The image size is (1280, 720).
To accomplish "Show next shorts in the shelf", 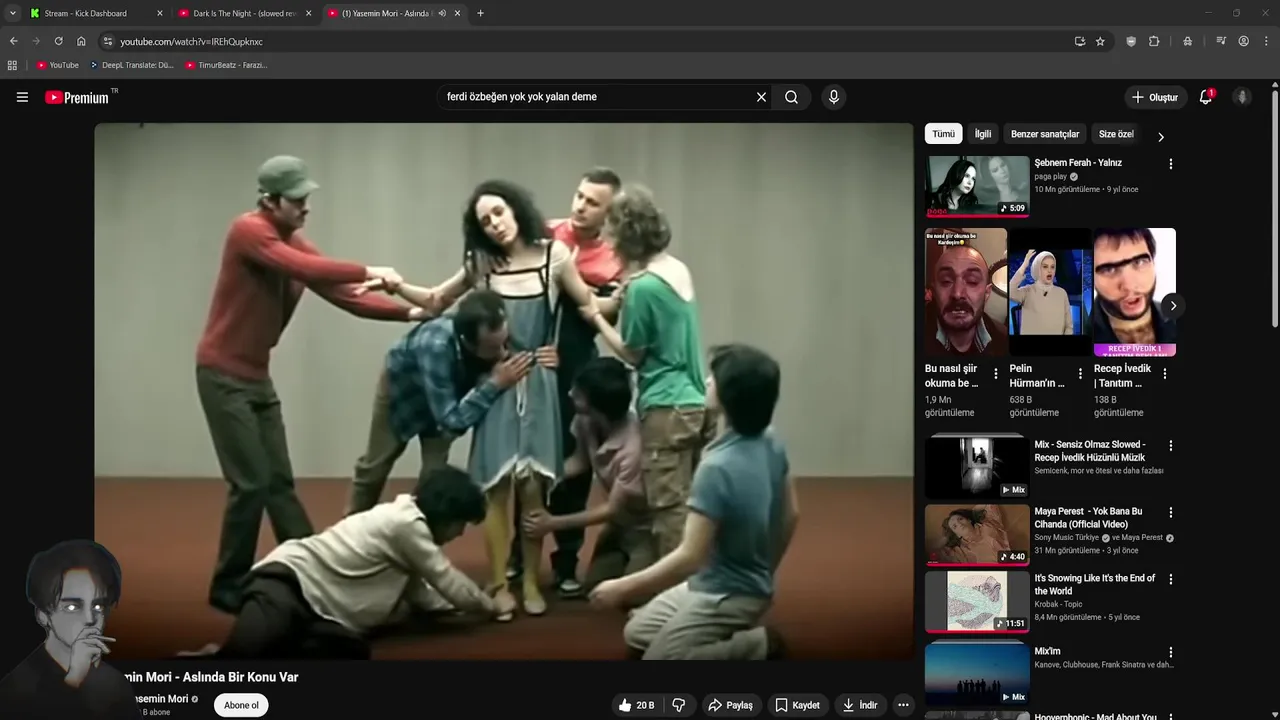I will [1173, 305].
